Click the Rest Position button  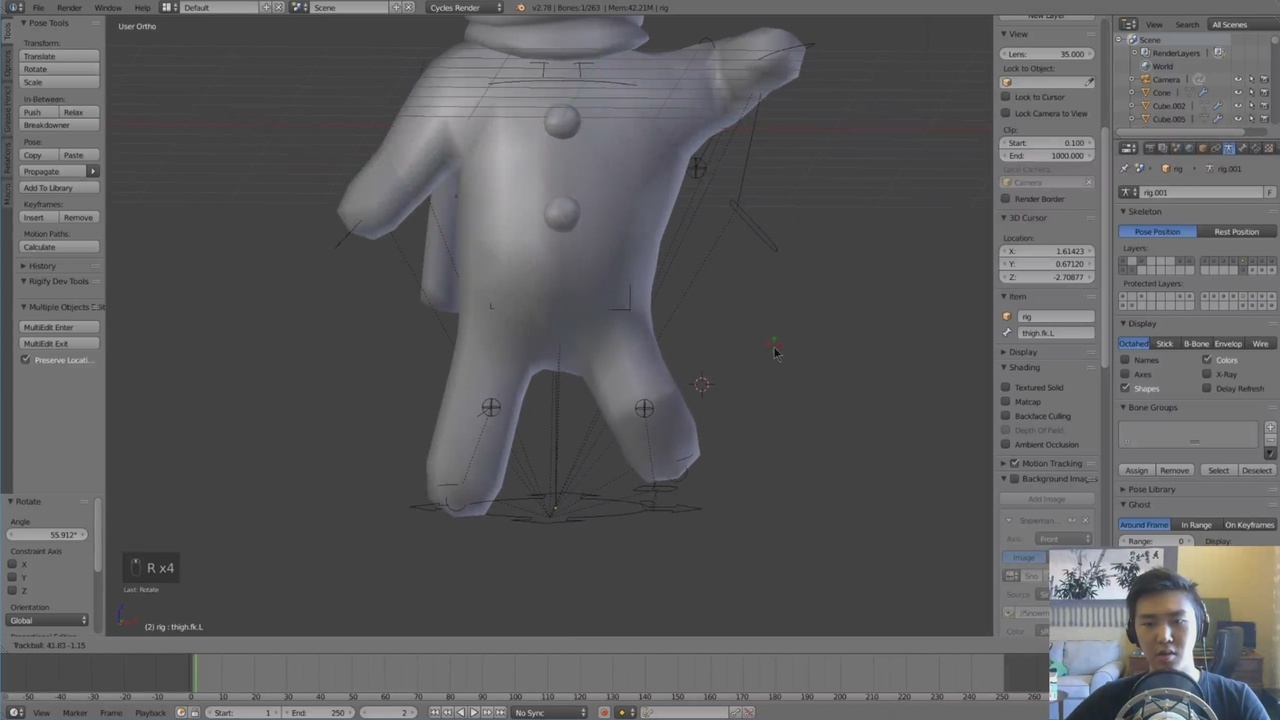point(1236,232)
